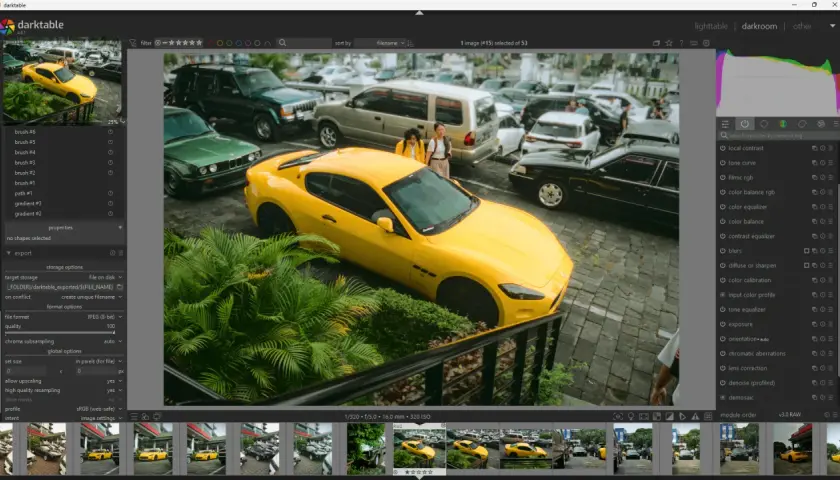This screenshot has width=840, height=480.
Task: Toggle gamut check warning icon
Action: pyautogui.click(x=695, y=416)
